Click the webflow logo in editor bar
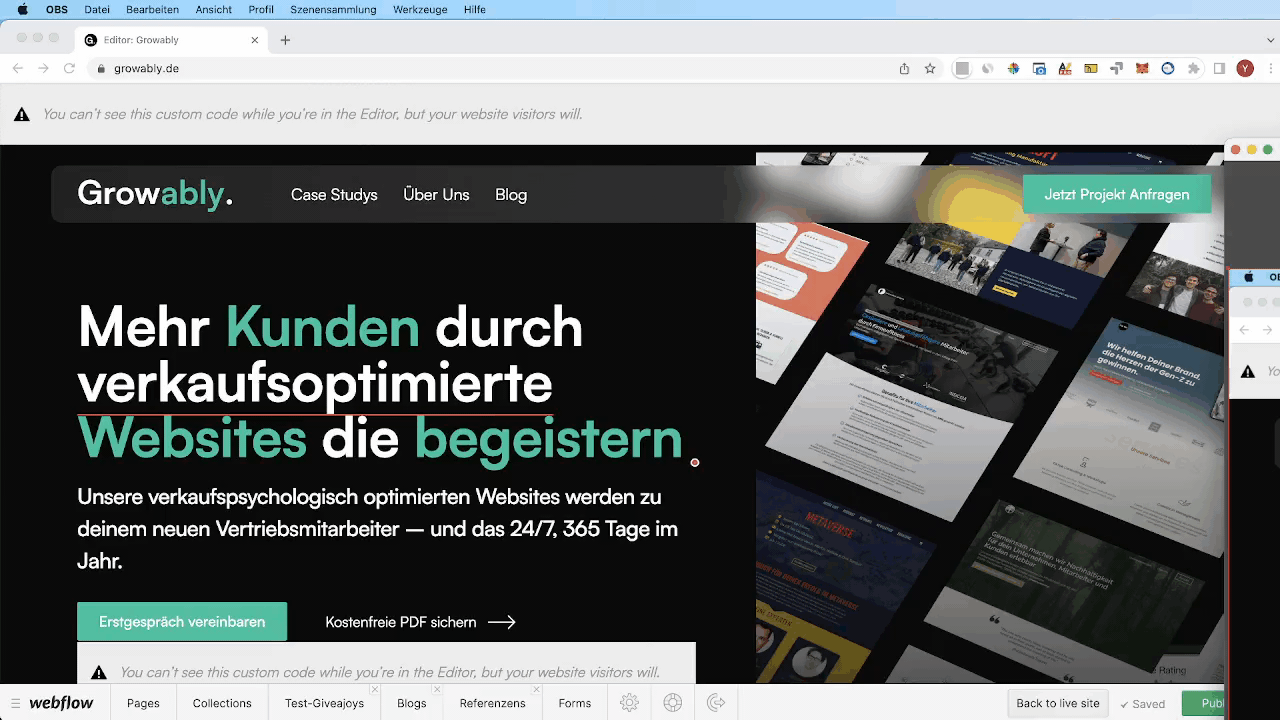 61,703
